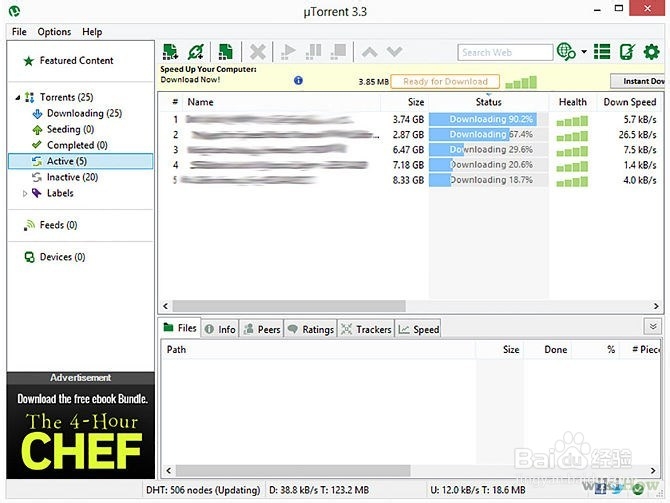
Task: Click the Downloading category arrow icon
Action: click(x=37, y=114)
